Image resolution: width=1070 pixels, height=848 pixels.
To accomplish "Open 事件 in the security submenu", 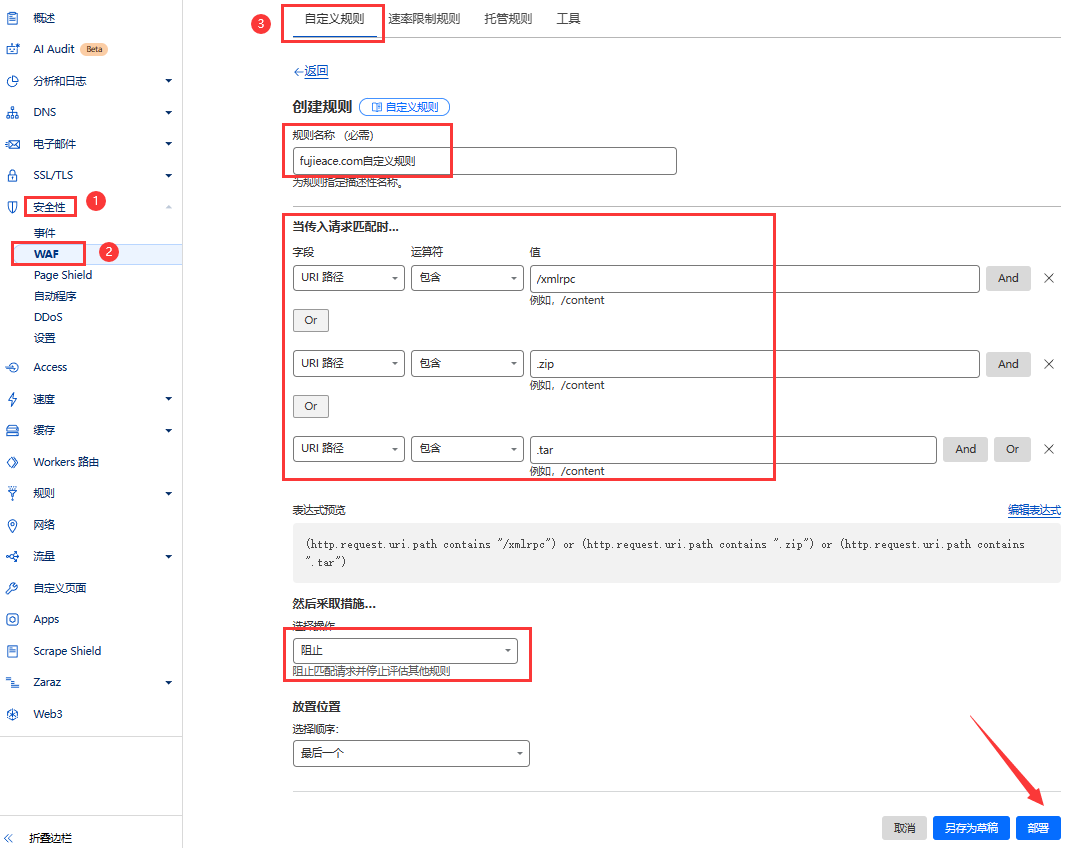I will (x=44, y=233).
